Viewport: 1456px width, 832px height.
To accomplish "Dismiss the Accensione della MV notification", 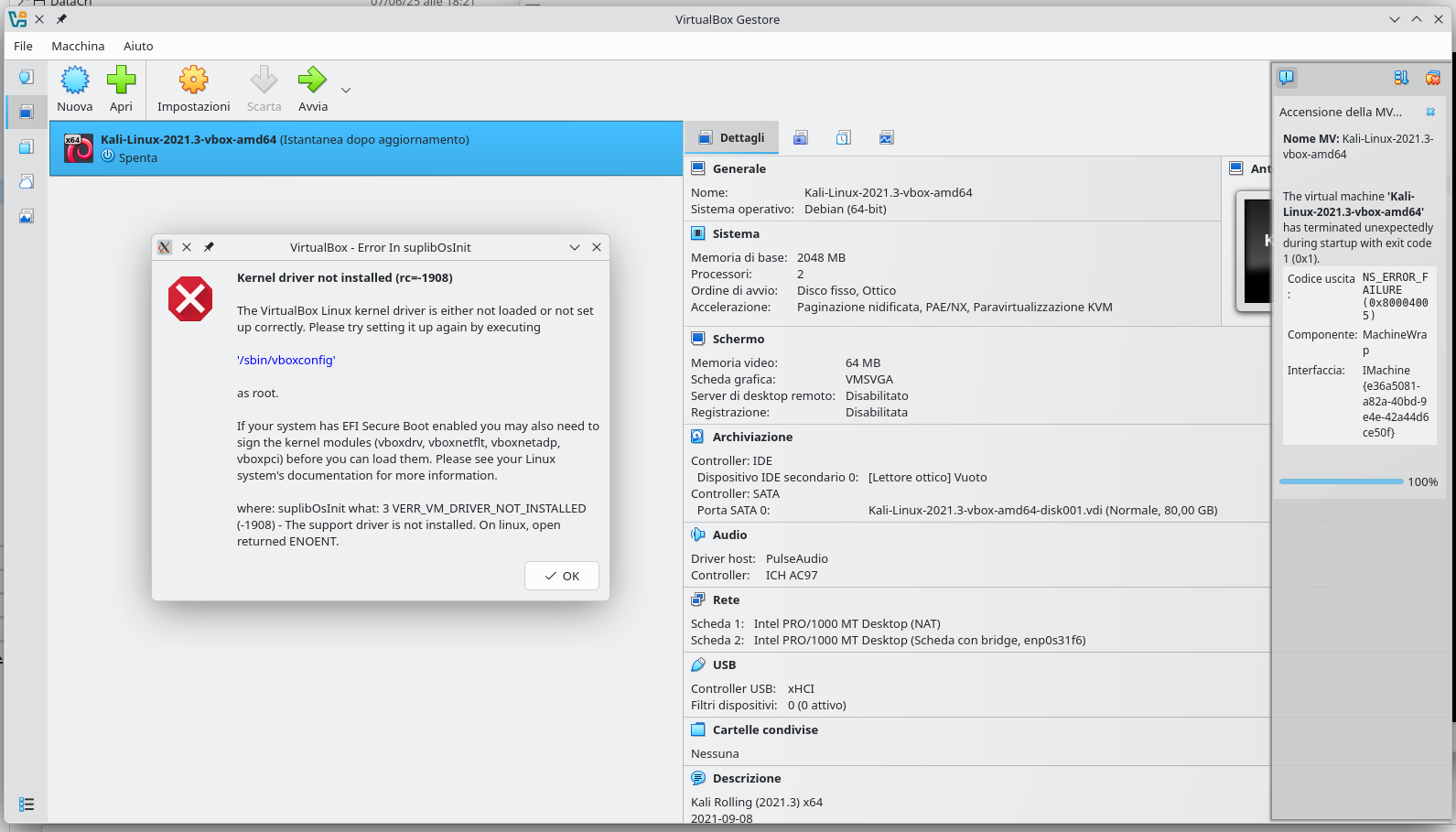I will tap(1430, 112).
